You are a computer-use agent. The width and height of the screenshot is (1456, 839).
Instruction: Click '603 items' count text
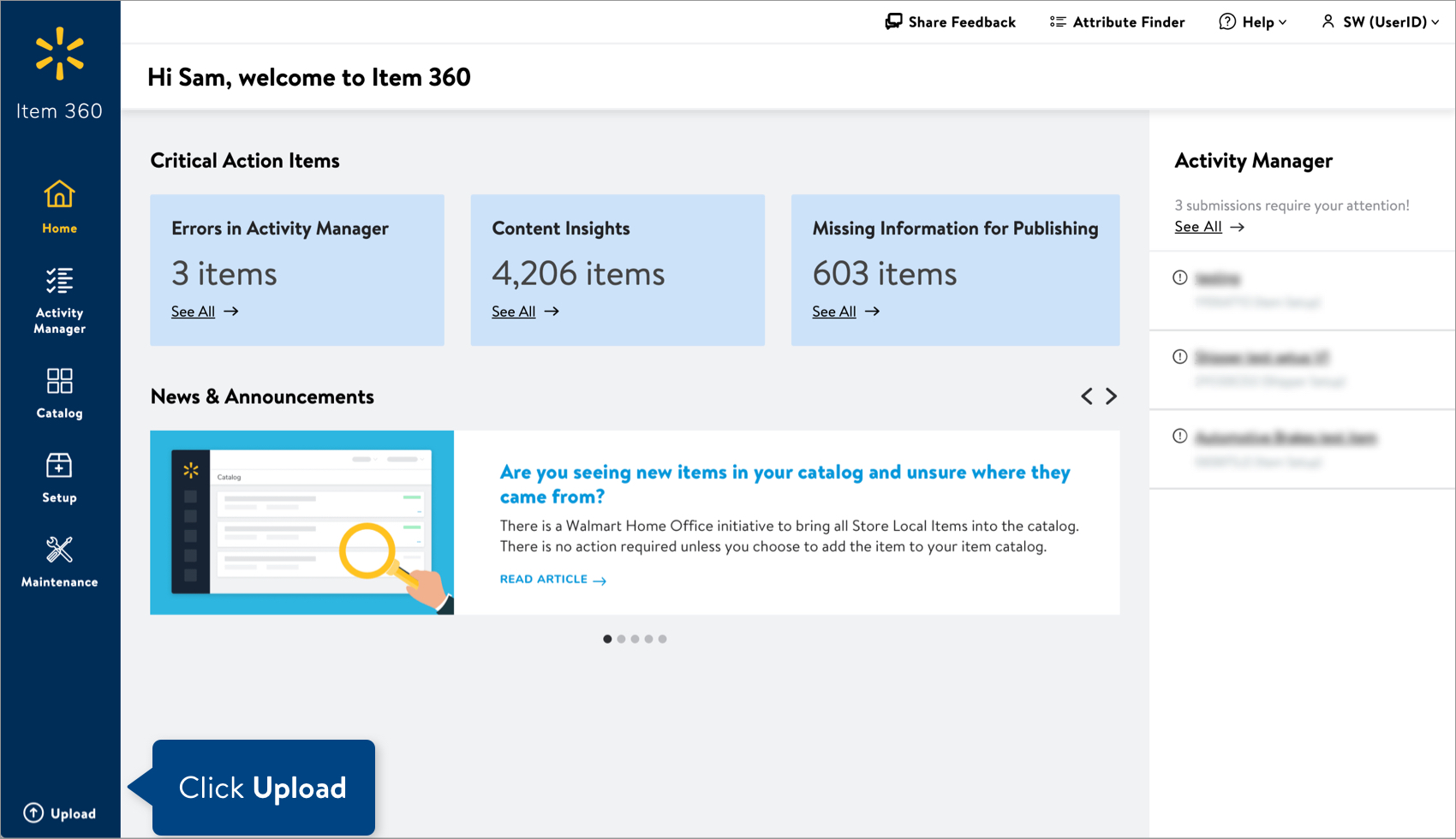(x=885, y=274)
